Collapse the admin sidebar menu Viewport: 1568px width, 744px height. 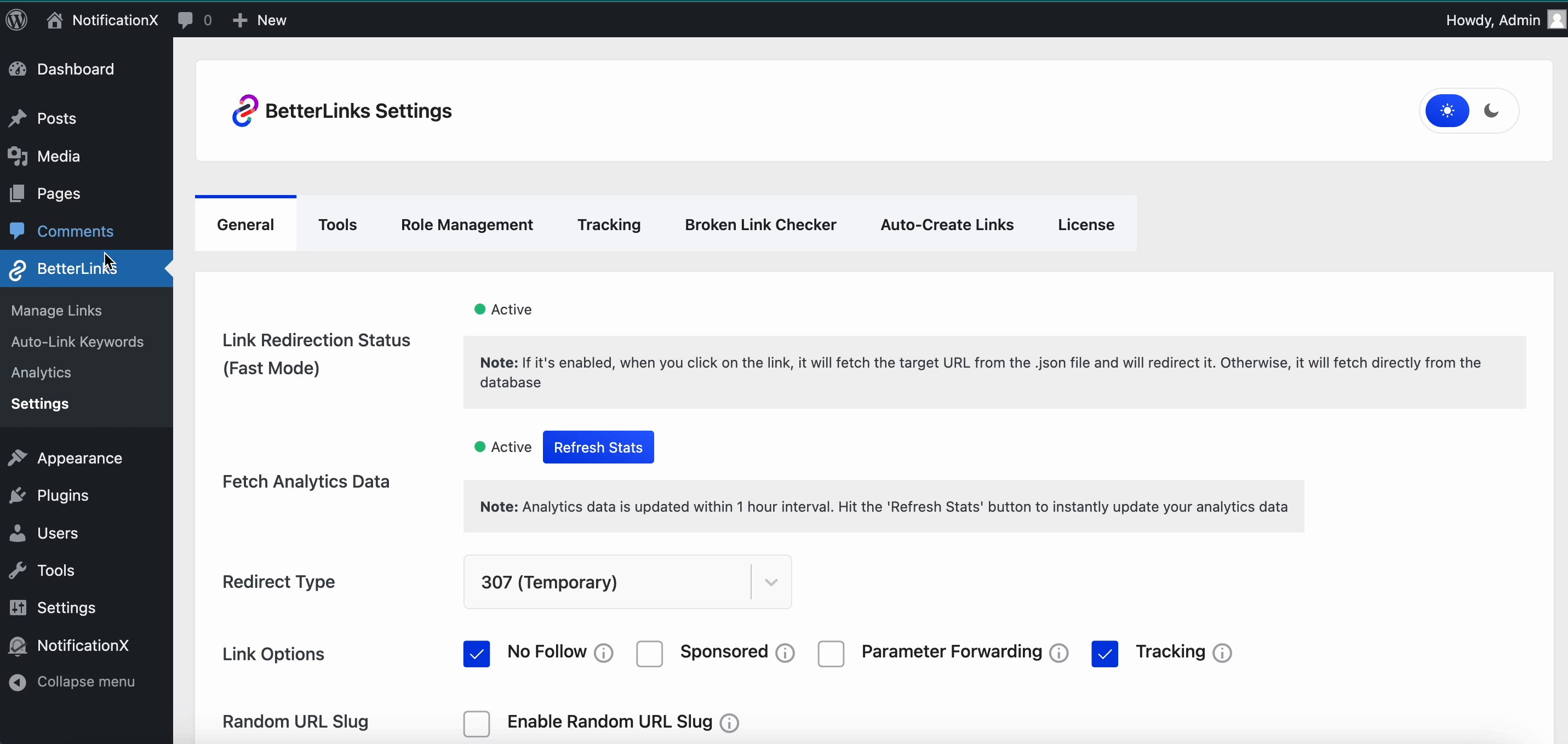coord(18,682)
